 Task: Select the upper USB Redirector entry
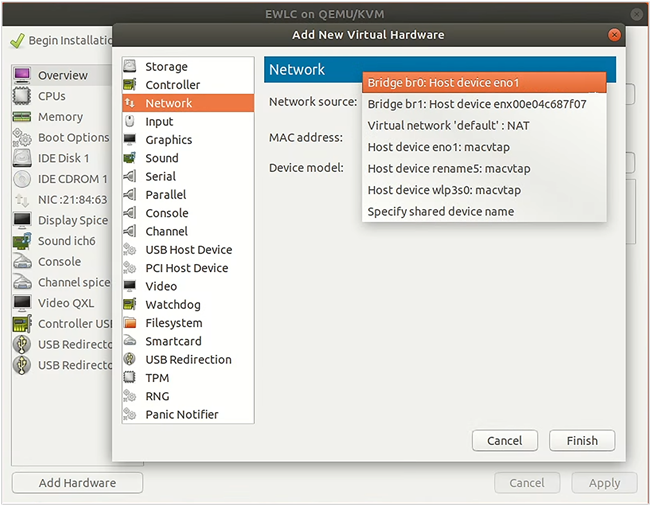[61, 345]
